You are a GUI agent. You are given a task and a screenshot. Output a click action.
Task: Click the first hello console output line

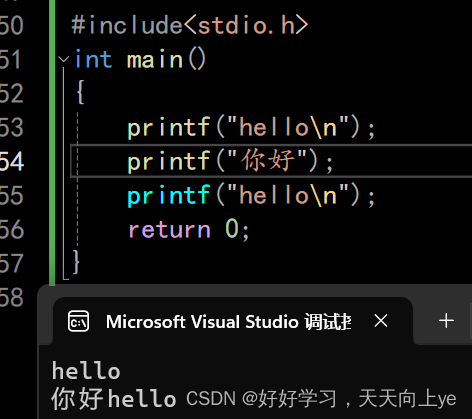click(86, 371)
